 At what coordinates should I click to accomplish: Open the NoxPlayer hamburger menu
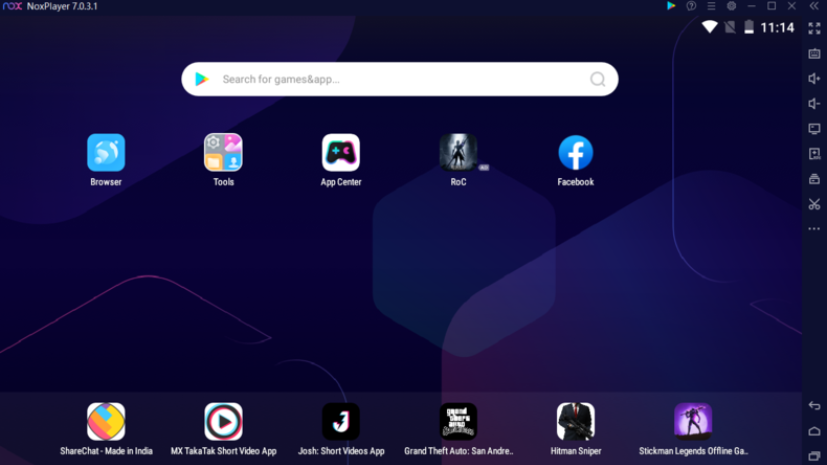pyautogui.click(x=711, y=6)
